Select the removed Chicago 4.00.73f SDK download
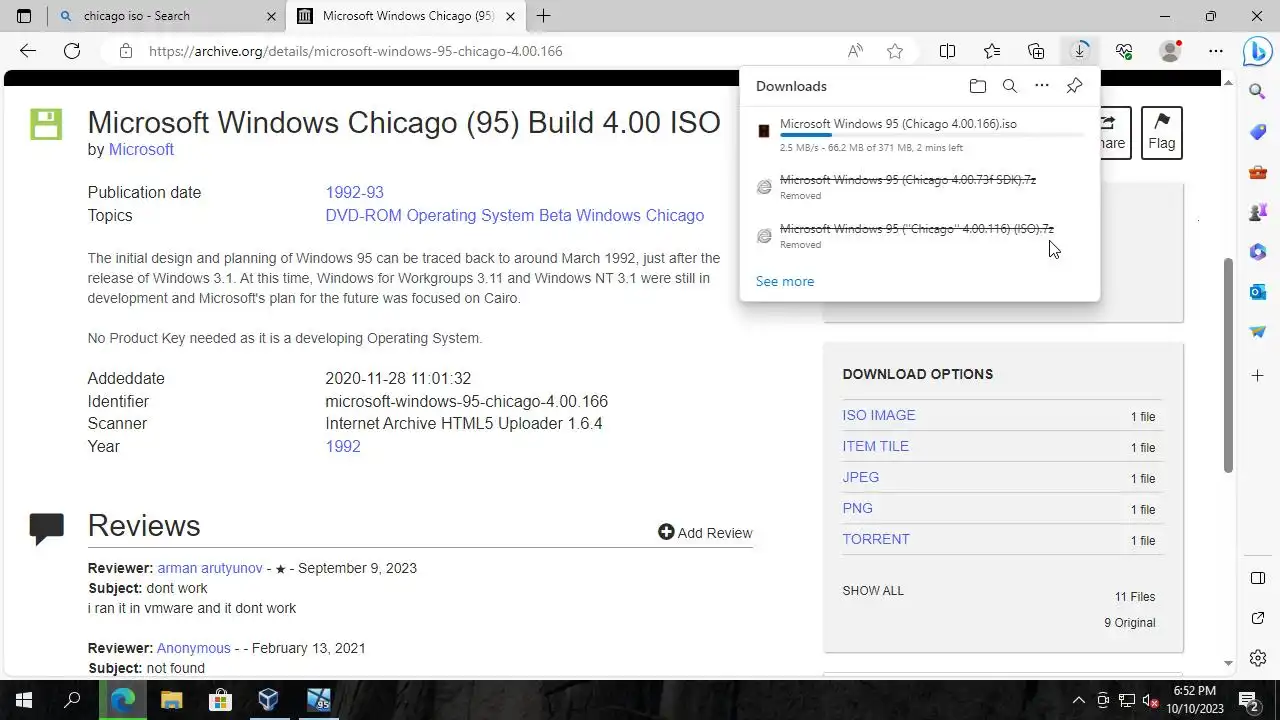 (x=908, y=180)
